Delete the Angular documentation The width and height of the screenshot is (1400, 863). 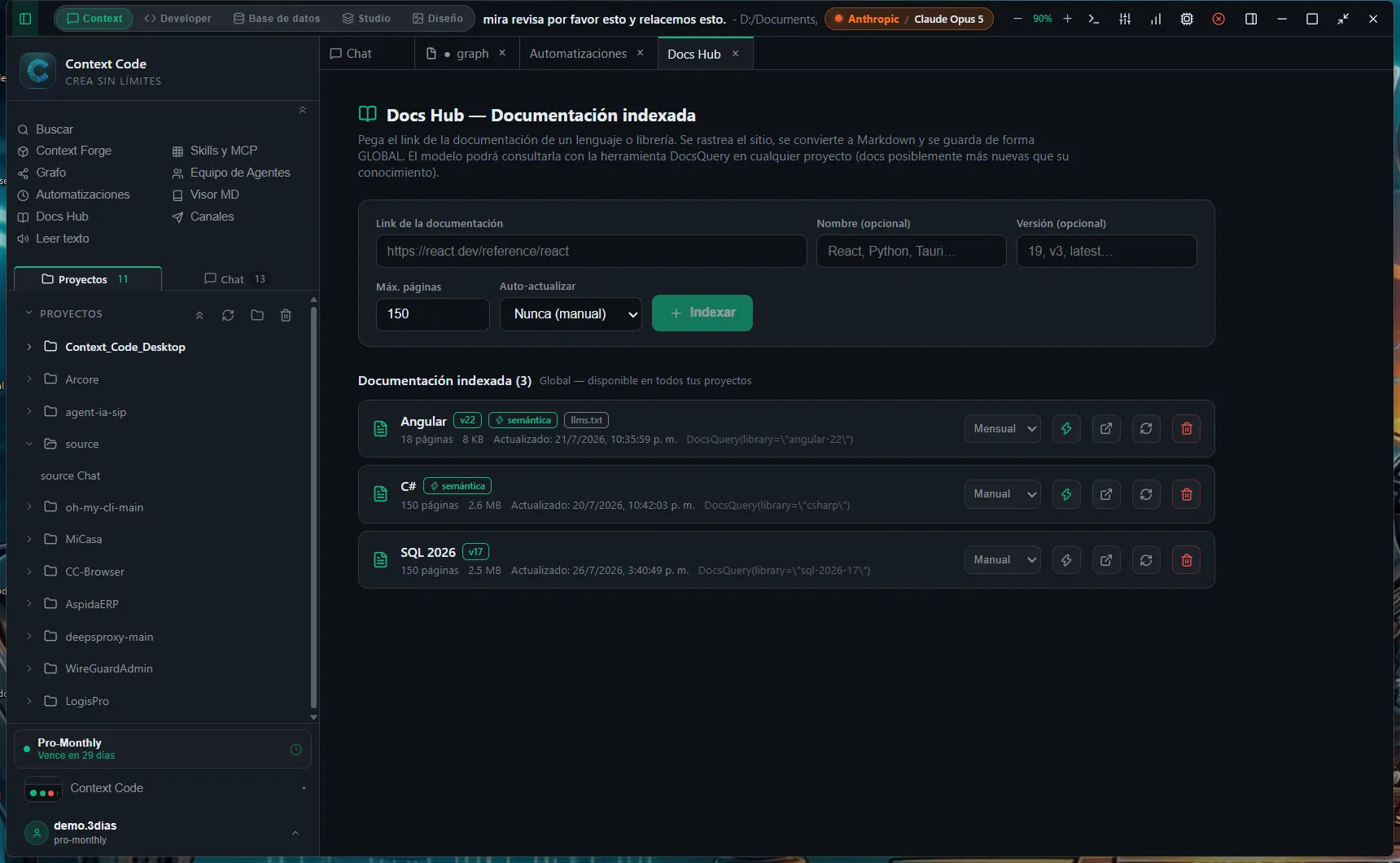click(x=1187, y=429)
